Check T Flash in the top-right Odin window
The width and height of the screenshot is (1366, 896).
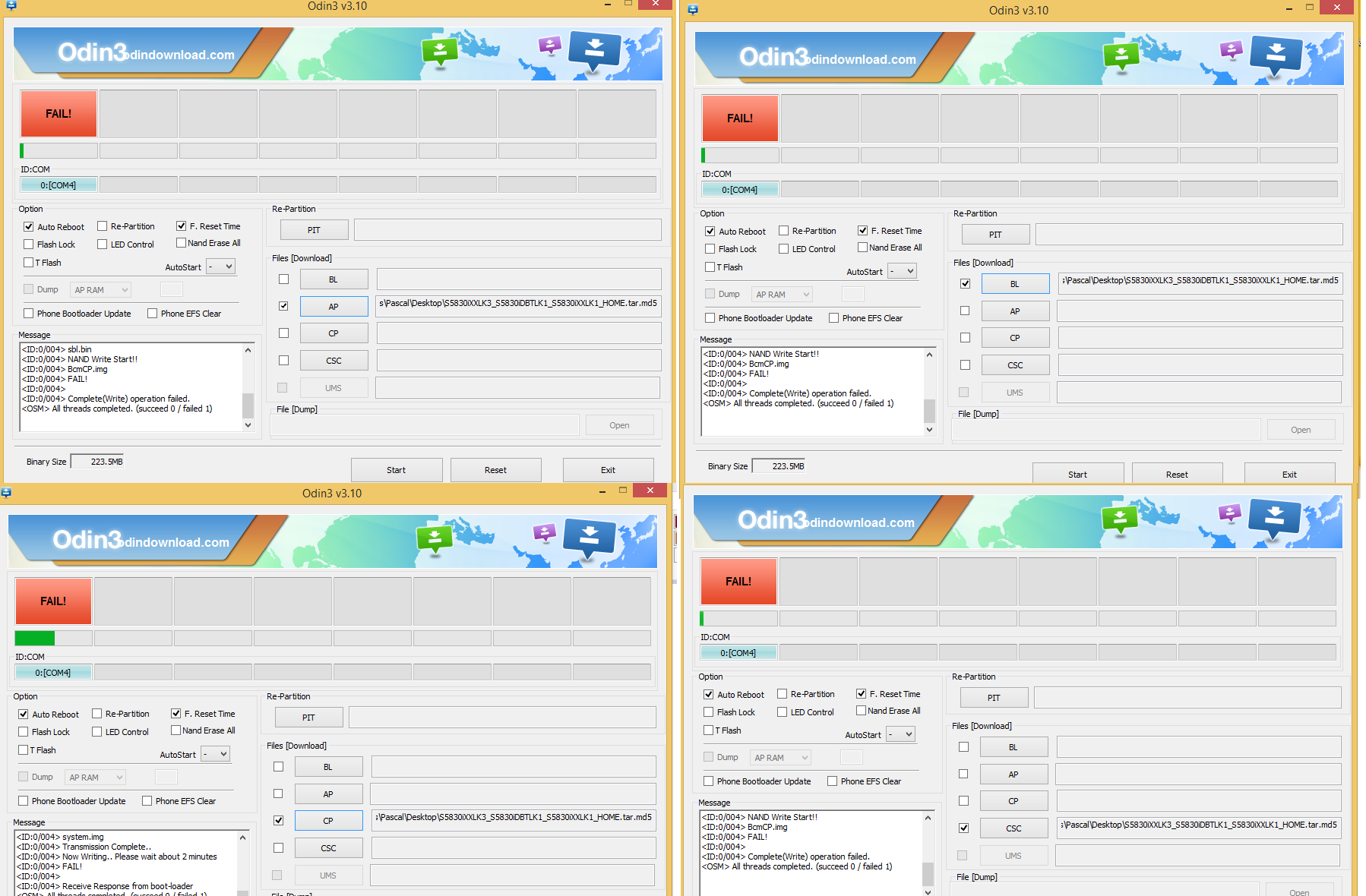pos(710,267)
